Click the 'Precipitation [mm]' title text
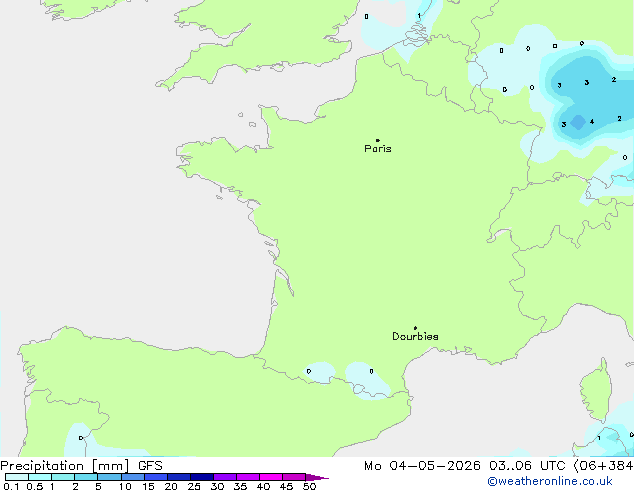Screen dimensions: 634x490 pos(65,466)
